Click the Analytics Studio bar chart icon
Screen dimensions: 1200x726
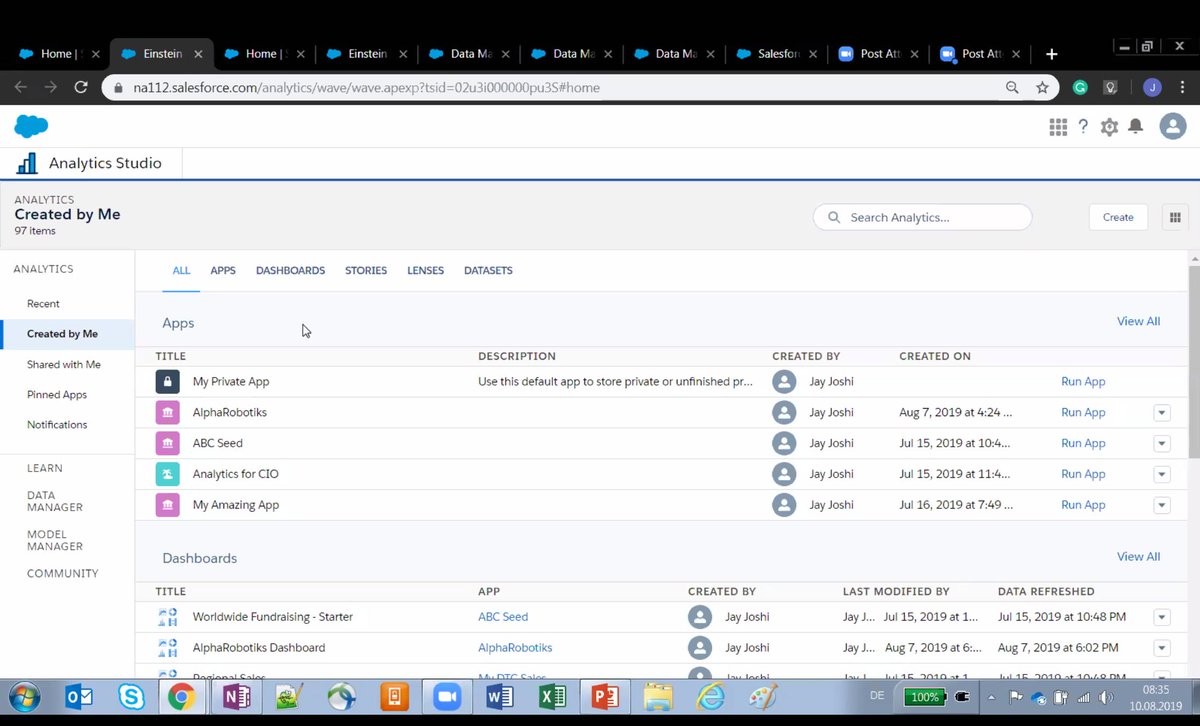(27, 163)
